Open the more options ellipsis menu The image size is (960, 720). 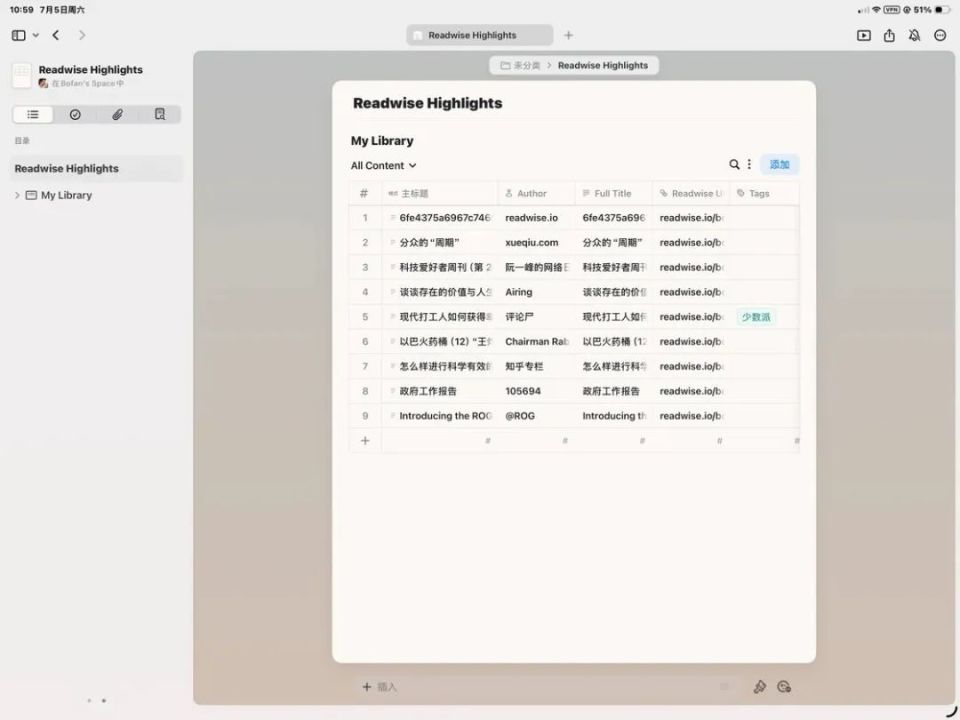[940, 36]
